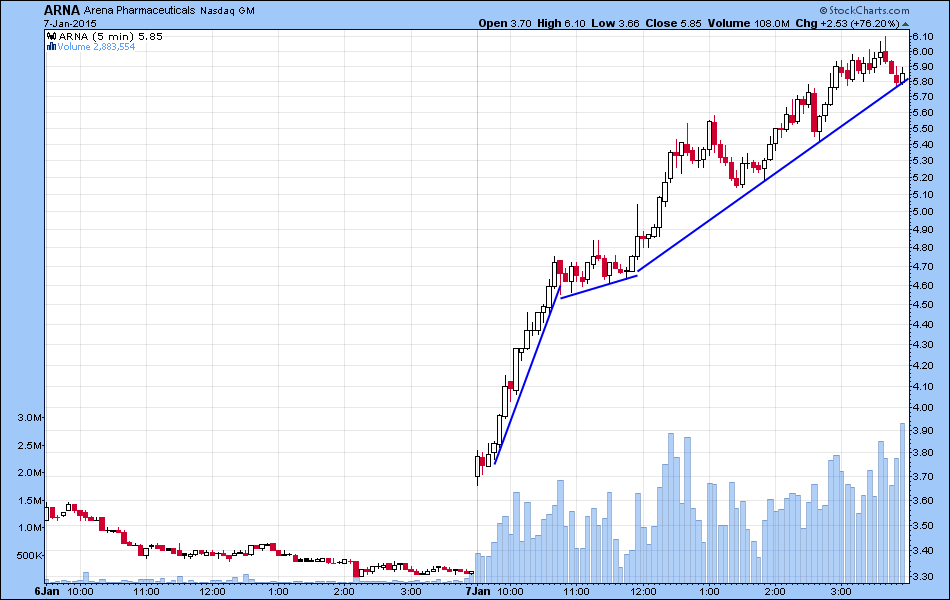
Task: Click the 4.00 price axis label
Action: 923,407
